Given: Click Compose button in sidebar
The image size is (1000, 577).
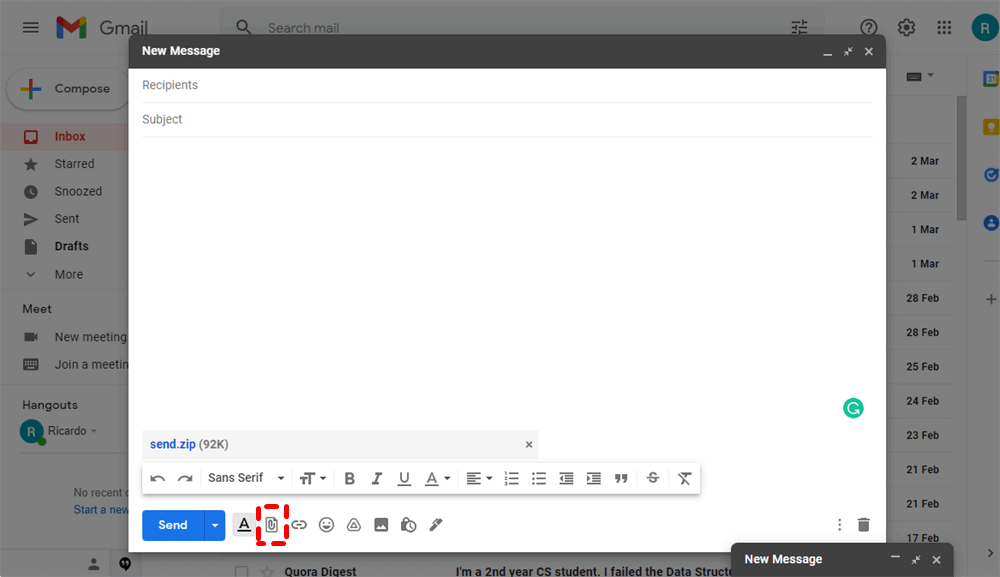Looking at the screenshot, I should coord(68,89).
